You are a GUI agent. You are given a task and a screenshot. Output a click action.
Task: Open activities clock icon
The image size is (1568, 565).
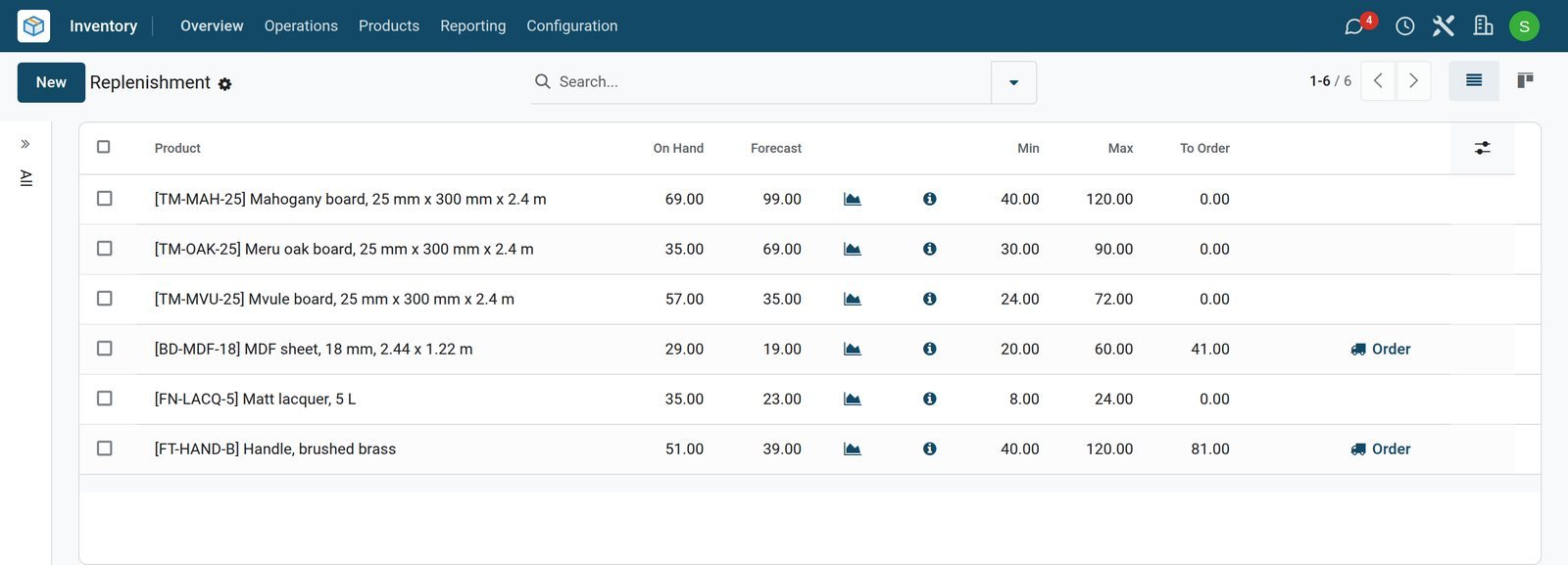pos(1404,26)
